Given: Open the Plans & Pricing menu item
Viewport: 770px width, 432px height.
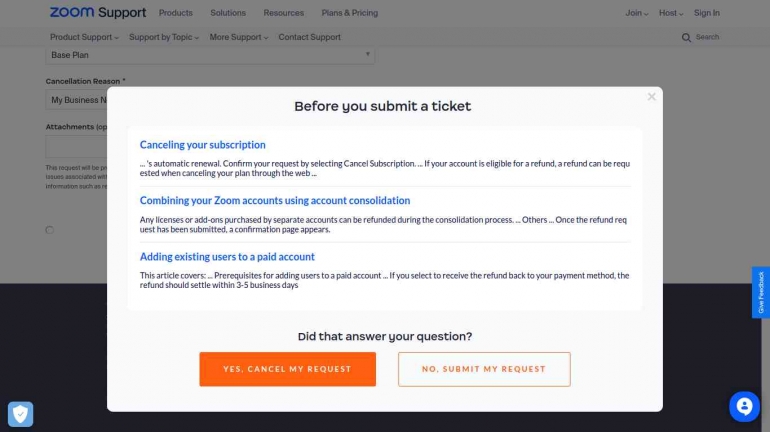Looking at the screenshot, I should pyautogui.click(x=350, y=13).
